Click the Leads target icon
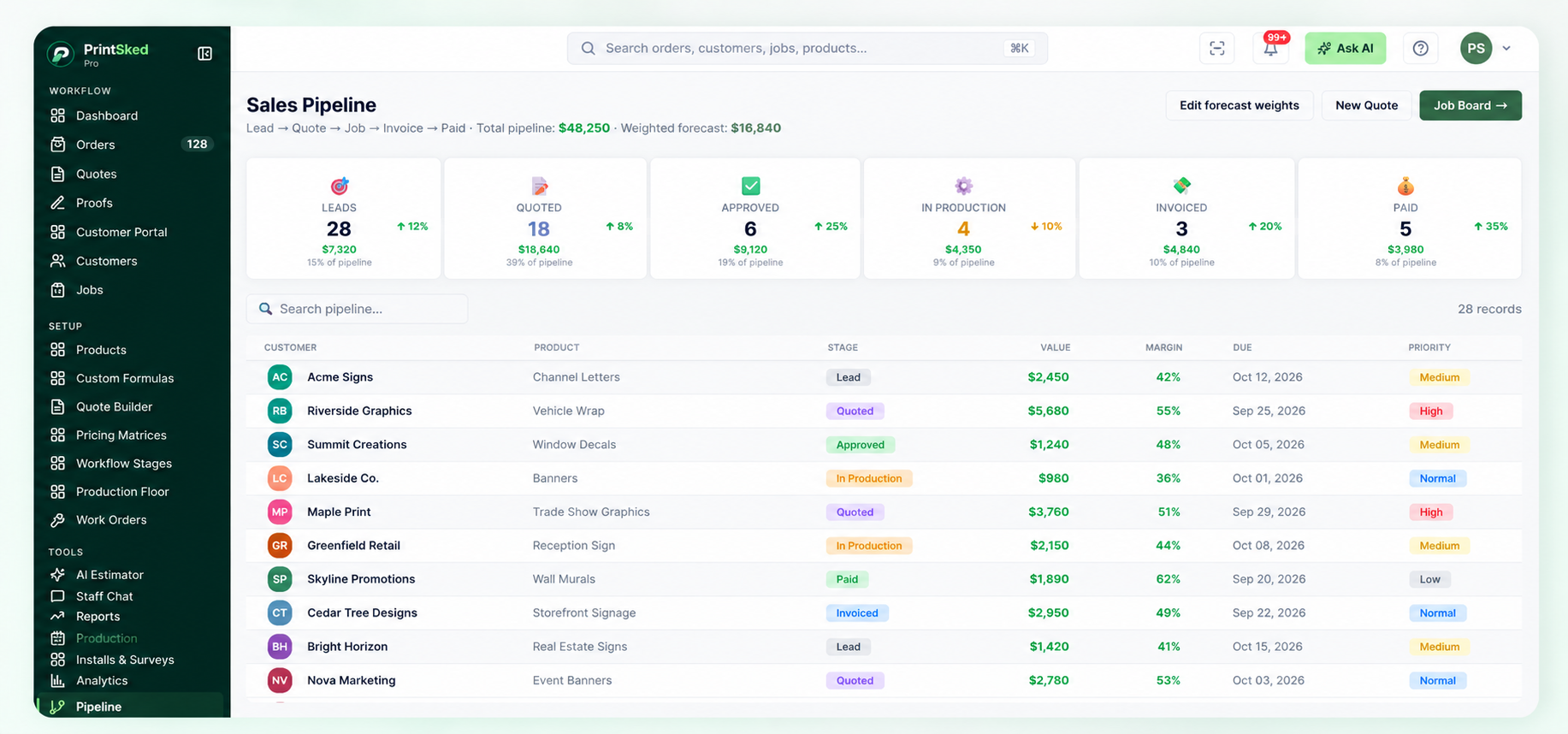Image resolution: width=1568 pixels, height=734 pixels. tap(340, 186)
